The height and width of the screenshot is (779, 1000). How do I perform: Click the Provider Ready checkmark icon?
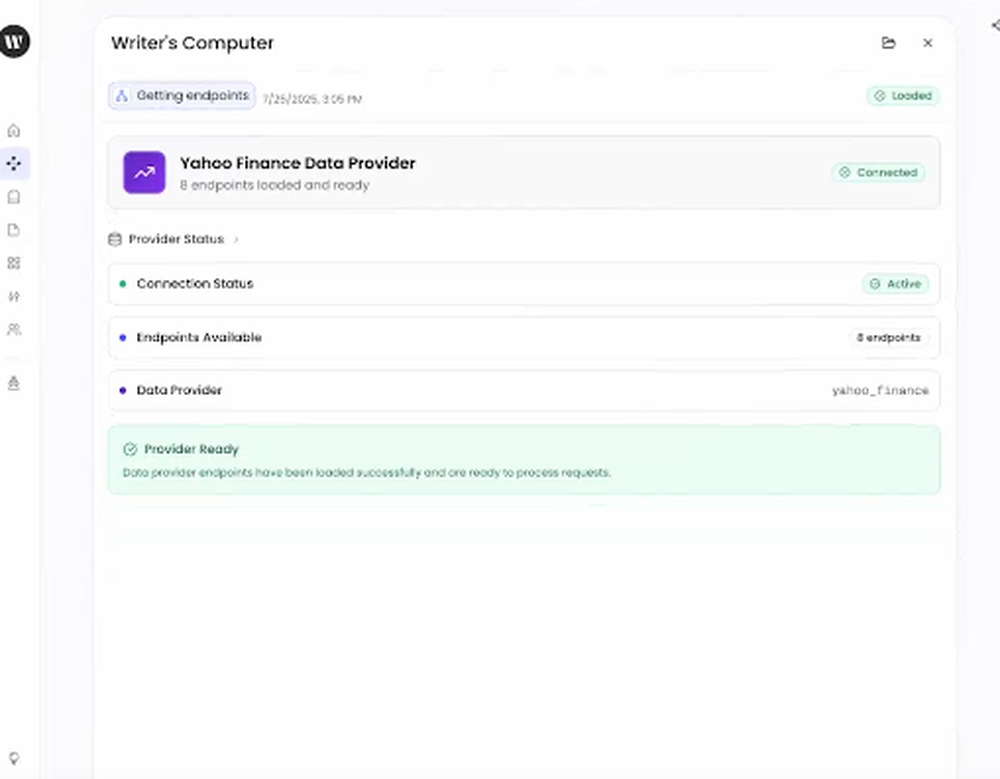(130, 449)
